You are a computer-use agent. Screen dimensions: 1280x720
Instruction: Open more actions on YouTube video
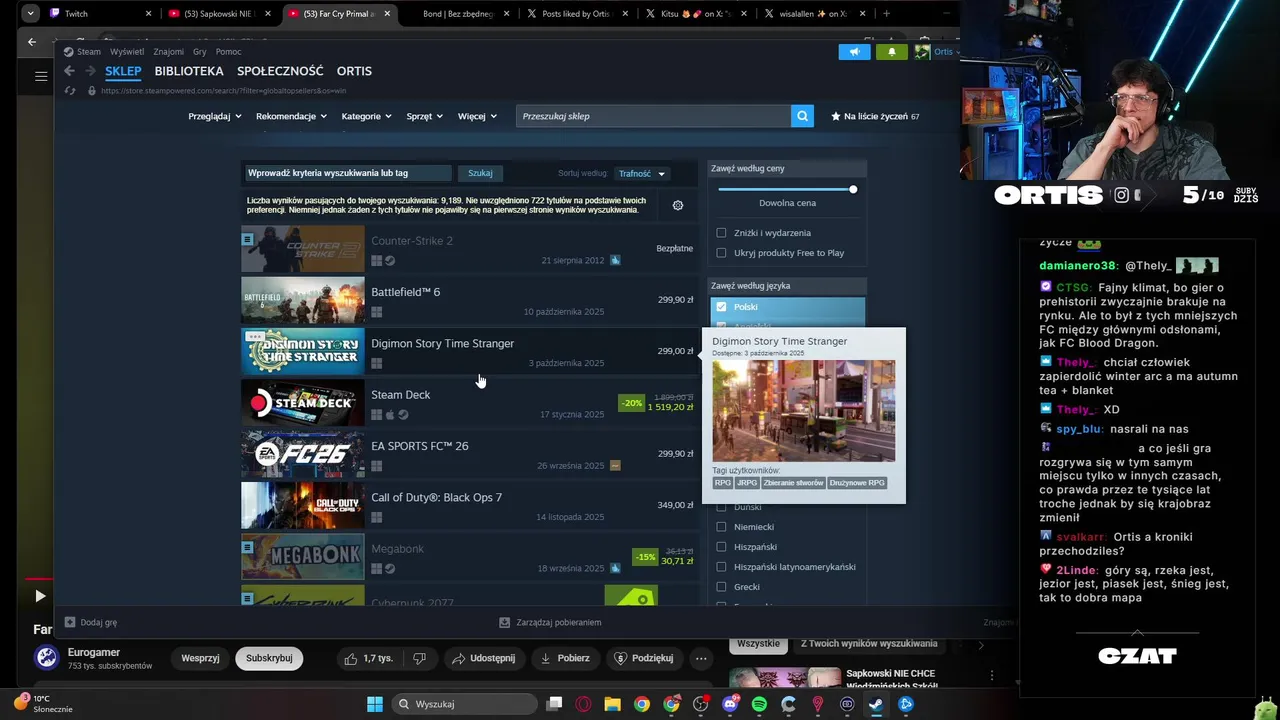[x=701, y=658]
